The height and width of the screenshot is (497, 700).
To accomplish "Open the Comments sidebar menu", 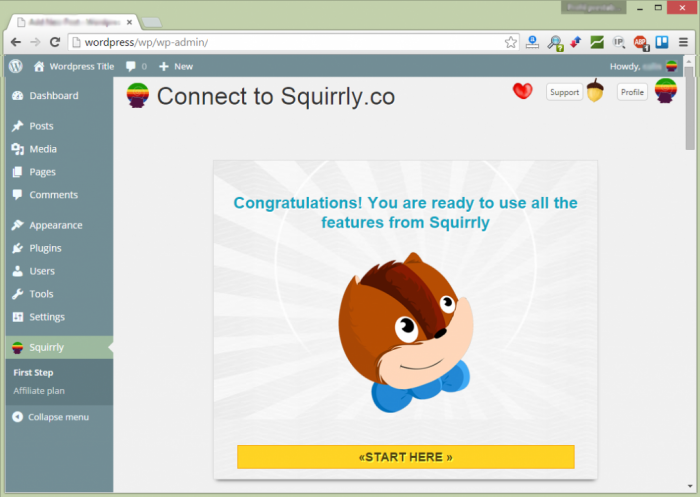I will click(59, 195).
